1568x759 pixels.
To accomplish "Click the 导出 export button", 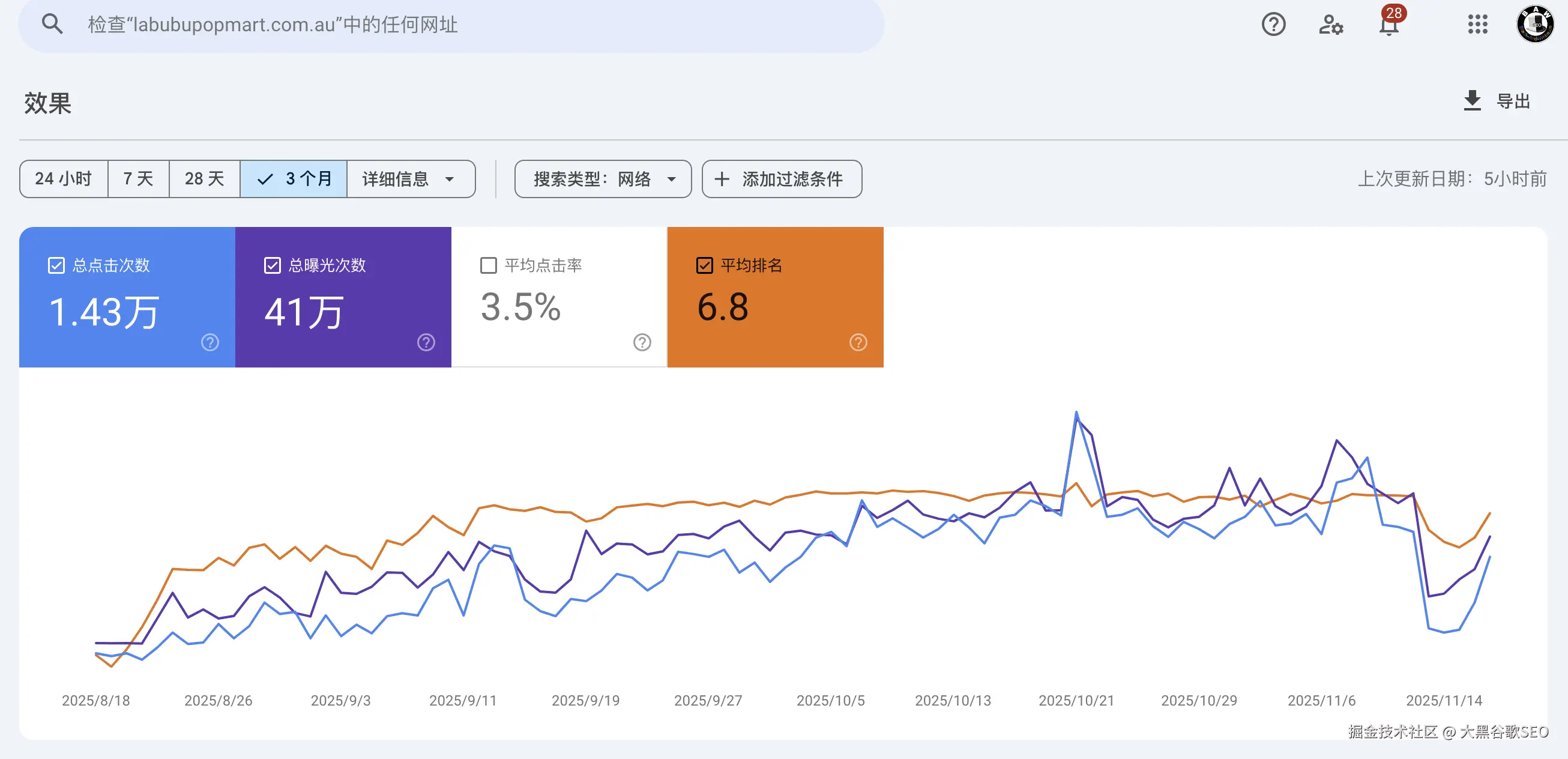I will click(1497, 101).
